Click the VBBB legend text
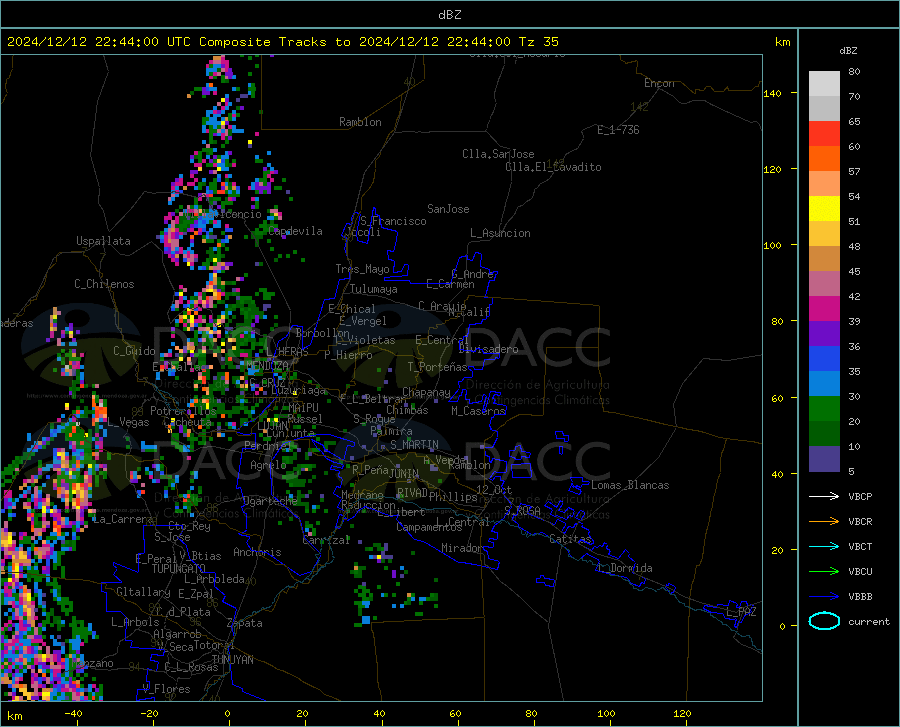This screenshot has width=900, height=727. click(x=860, y=597)
